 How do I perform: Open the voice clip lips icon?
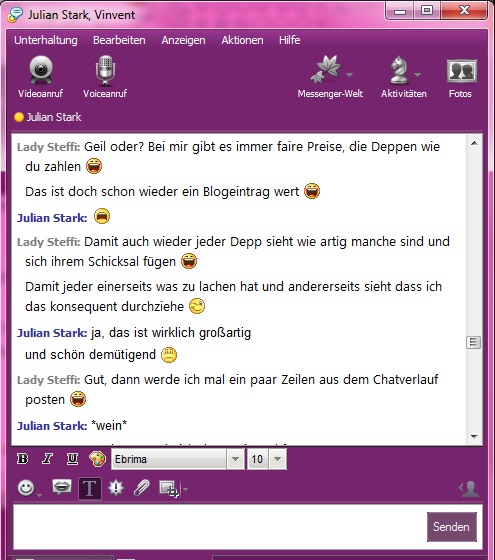click(x=62, y=487)
